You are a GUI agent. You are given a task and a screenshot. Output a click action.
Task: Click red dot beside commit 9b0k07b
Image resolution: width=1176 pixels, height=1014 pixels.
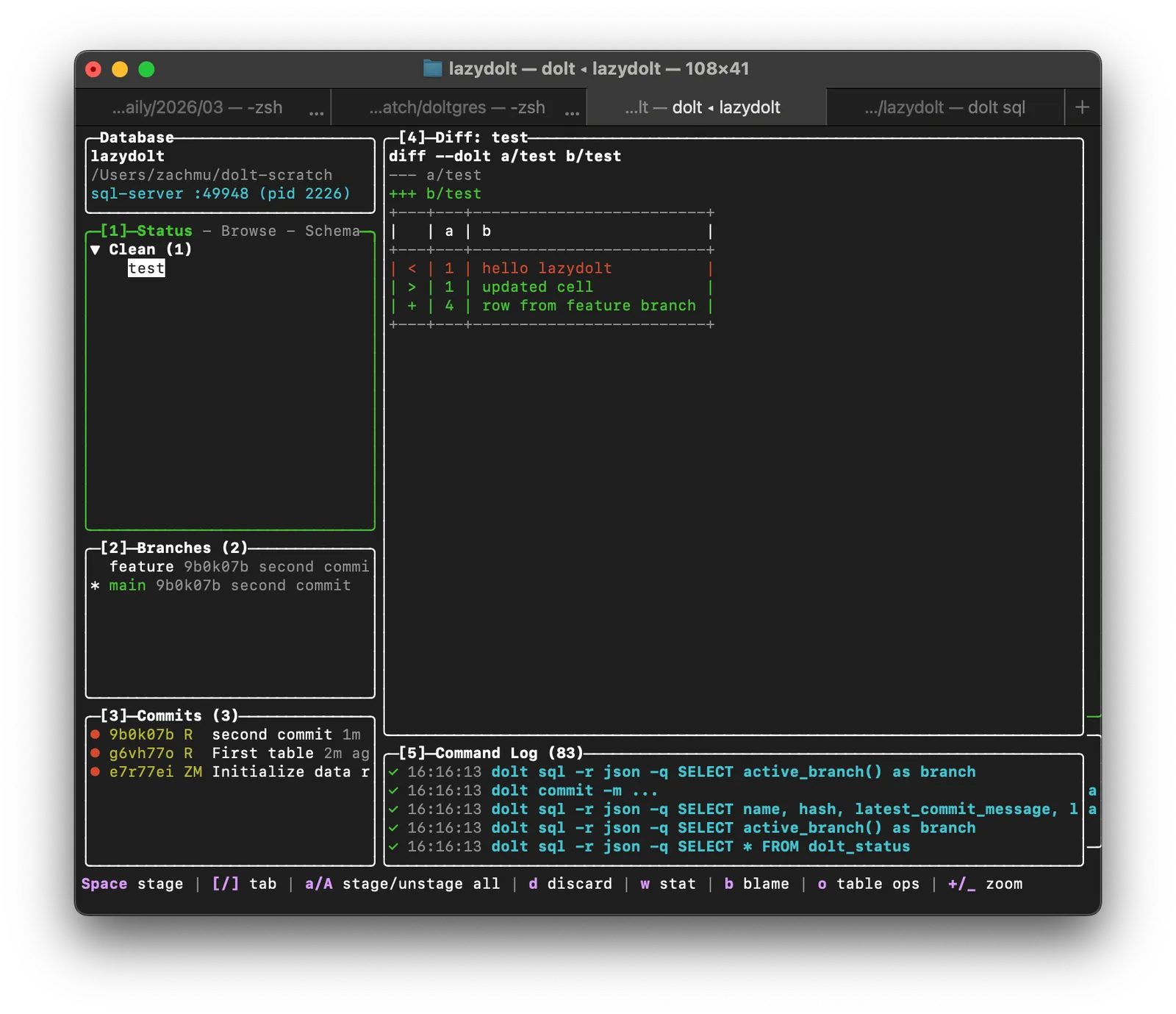point(95,735)
